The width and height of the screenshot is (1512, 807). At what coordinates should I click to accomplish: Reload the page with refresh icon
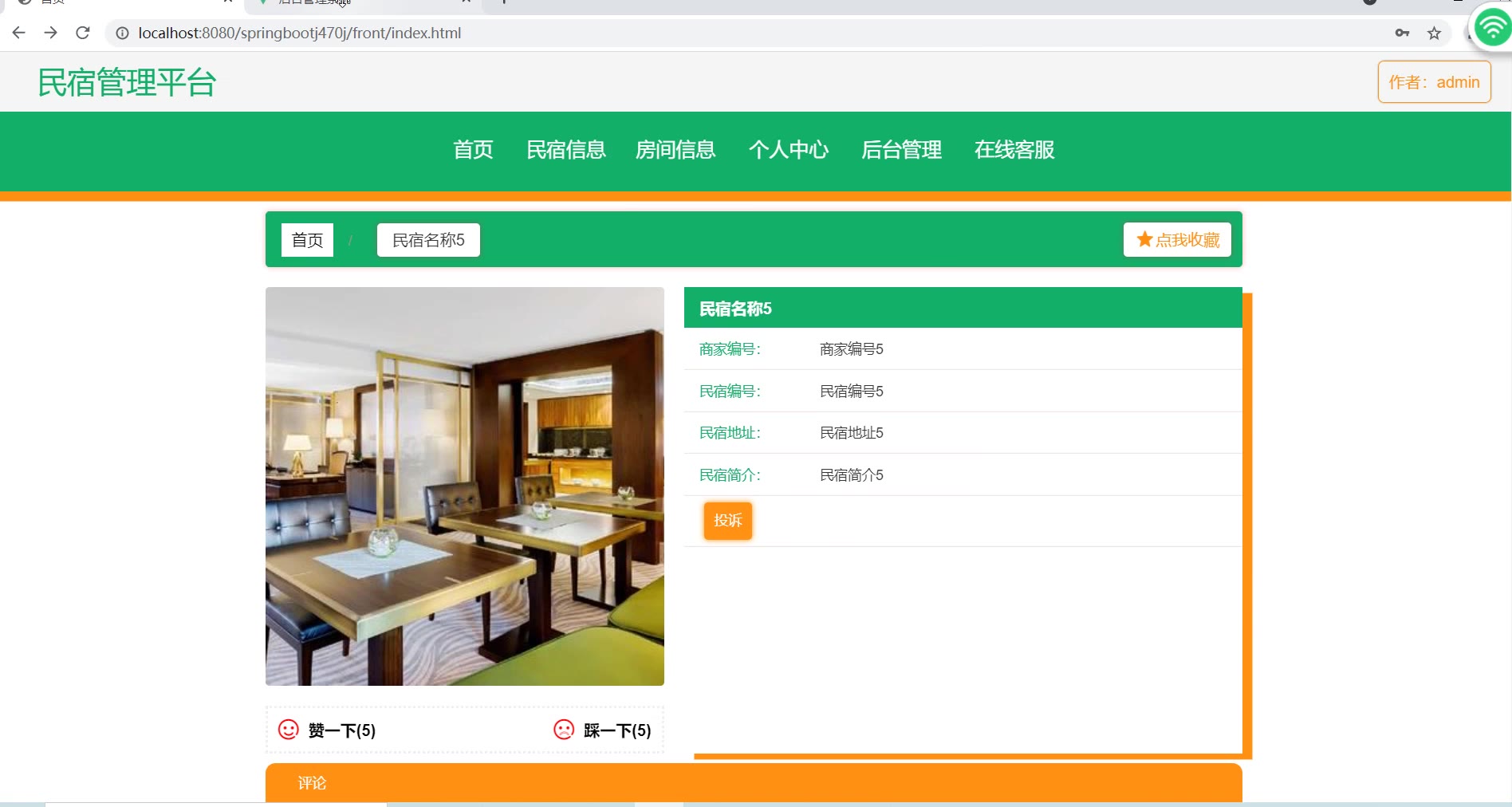[x=82, y=33]
